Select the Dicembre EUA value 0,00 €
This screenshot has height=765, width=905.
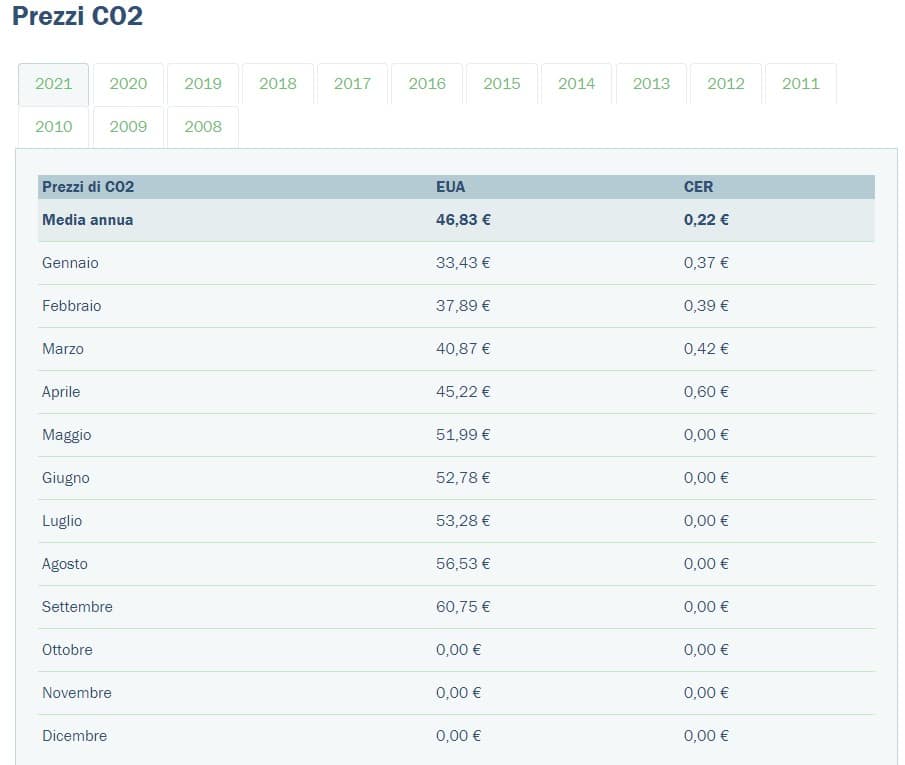point(458,736)
